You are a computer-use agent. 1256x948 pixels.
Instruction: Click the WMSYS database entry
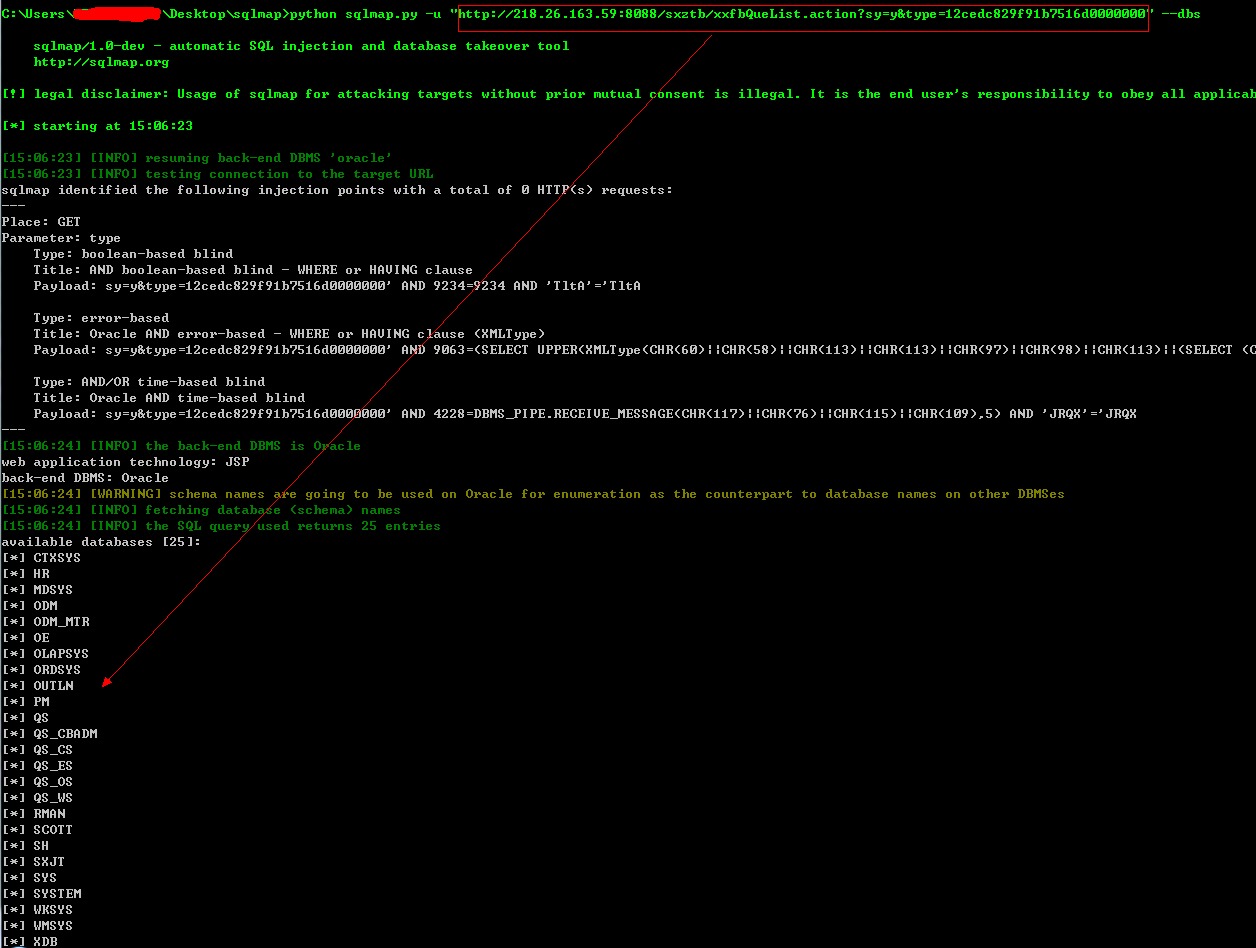[37, 926]
